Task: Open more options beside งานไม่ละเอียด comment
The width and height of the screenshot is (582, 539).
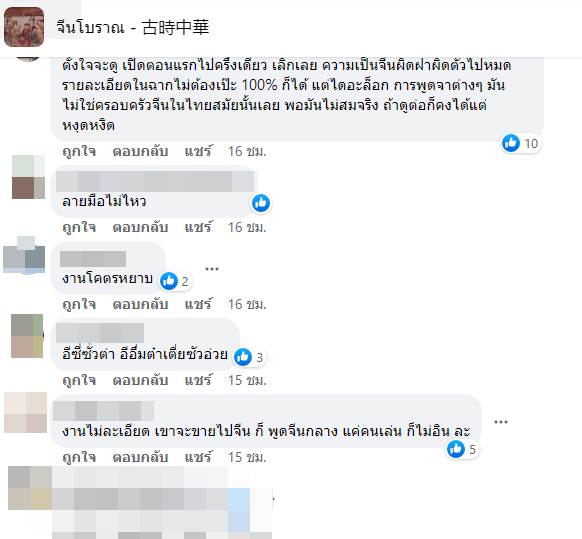Action: click(x=501, y=422)
